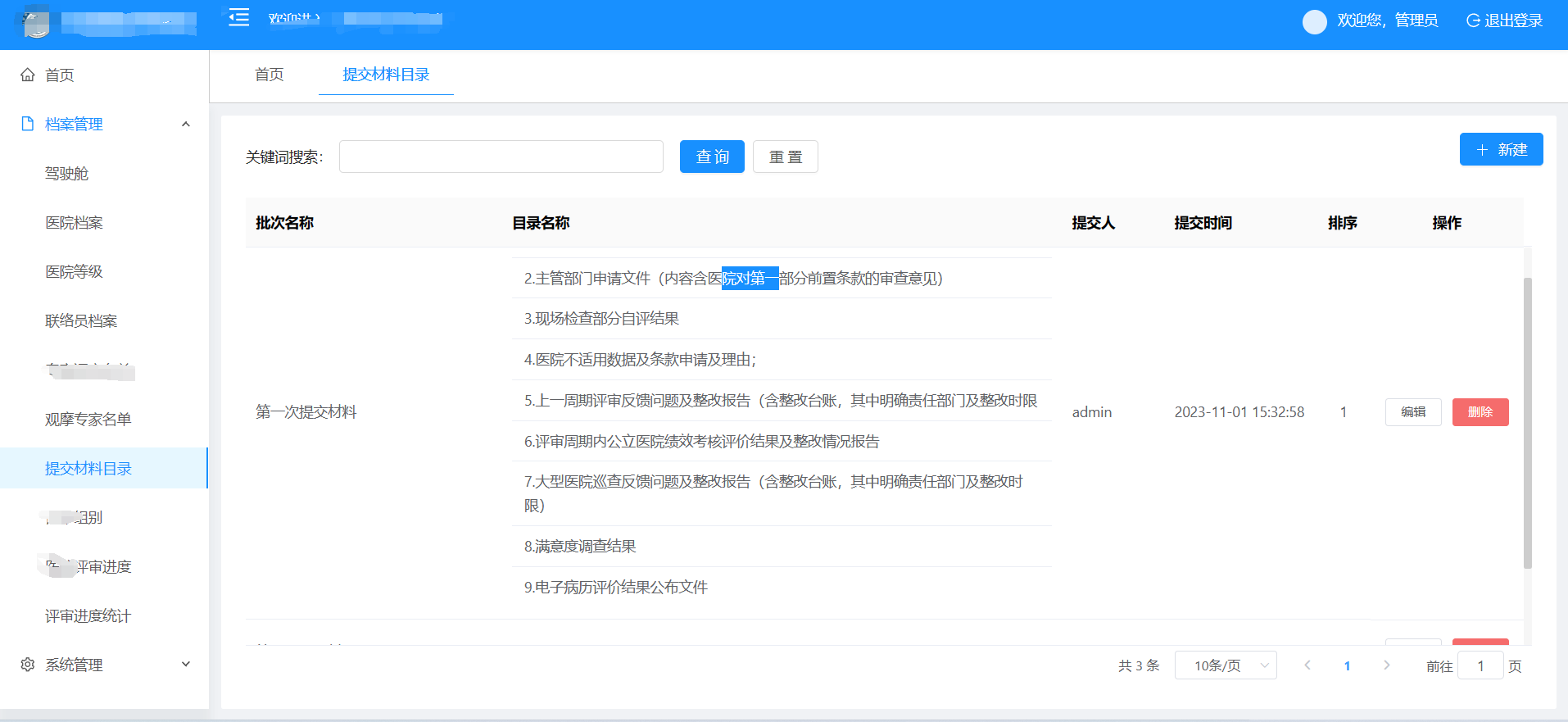Click the 第一次提交材料 batch name cell
The width and height of the screenshot is (1568, 722).
coord(306,412)
